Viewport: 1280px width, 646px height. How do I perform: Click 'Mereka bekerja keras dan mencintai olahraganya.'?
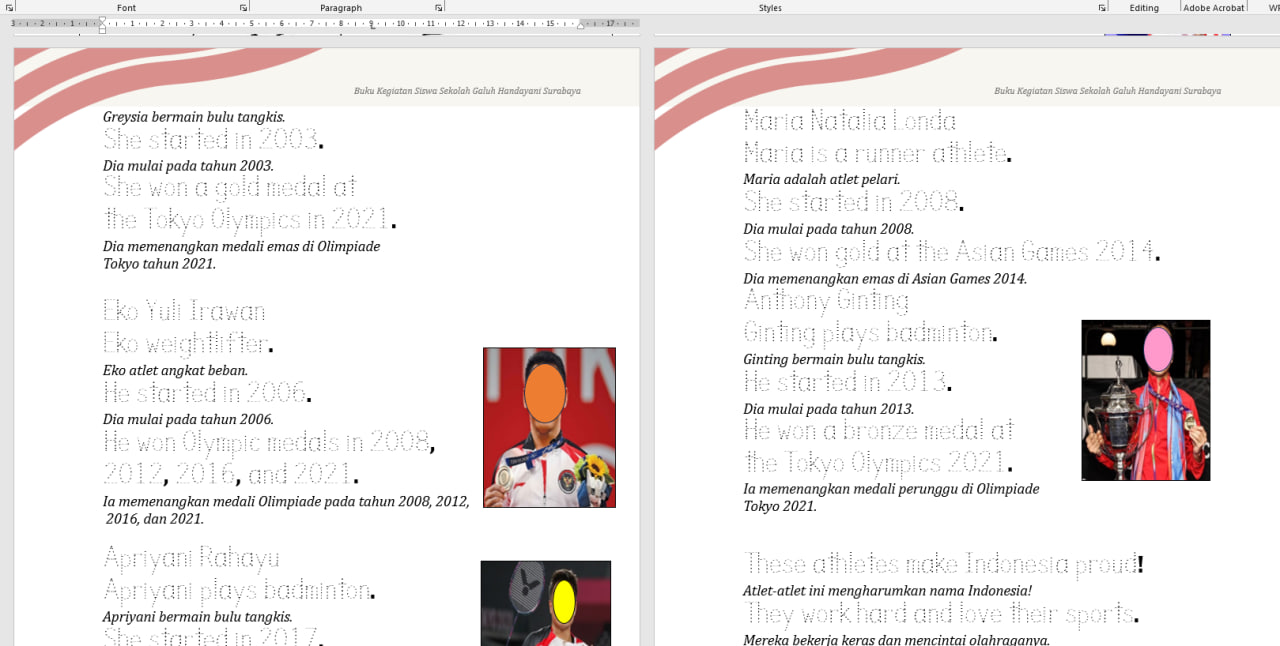coord(896,640)
